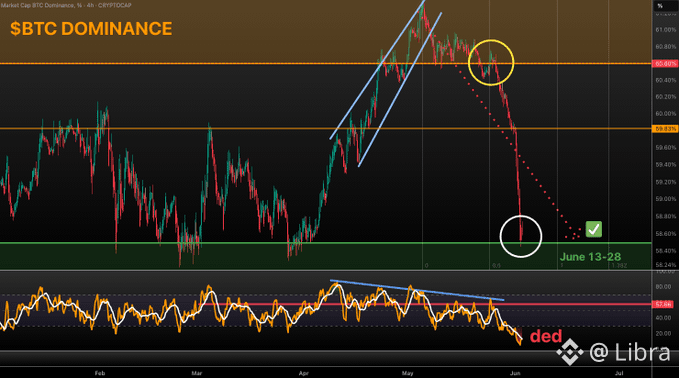Toggle the percent scale button
Image resolution: width=679 pixels, height=378 pixels.
[x=660, y=6]
